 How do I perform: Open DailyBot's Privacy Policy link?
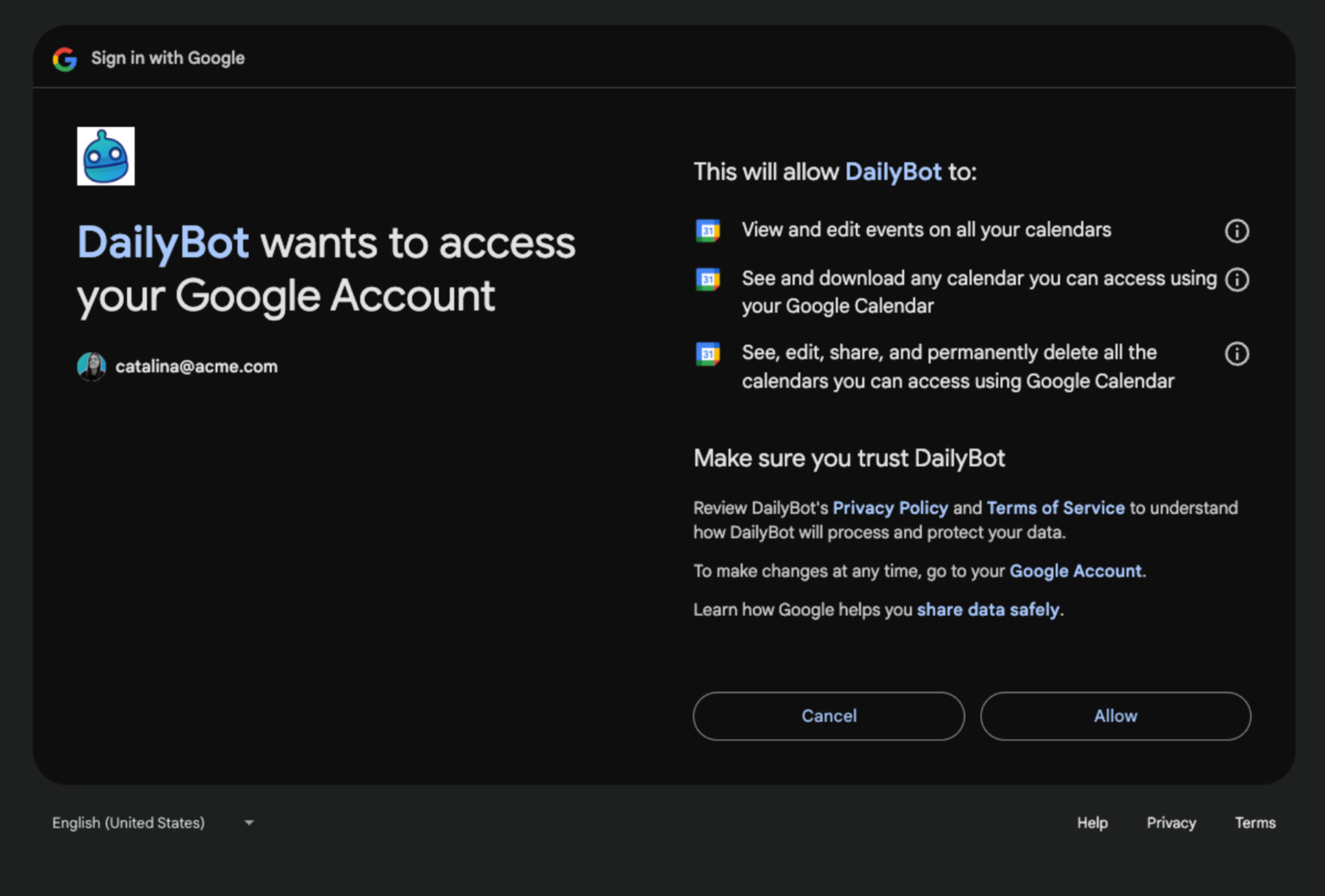click(890, 508)
